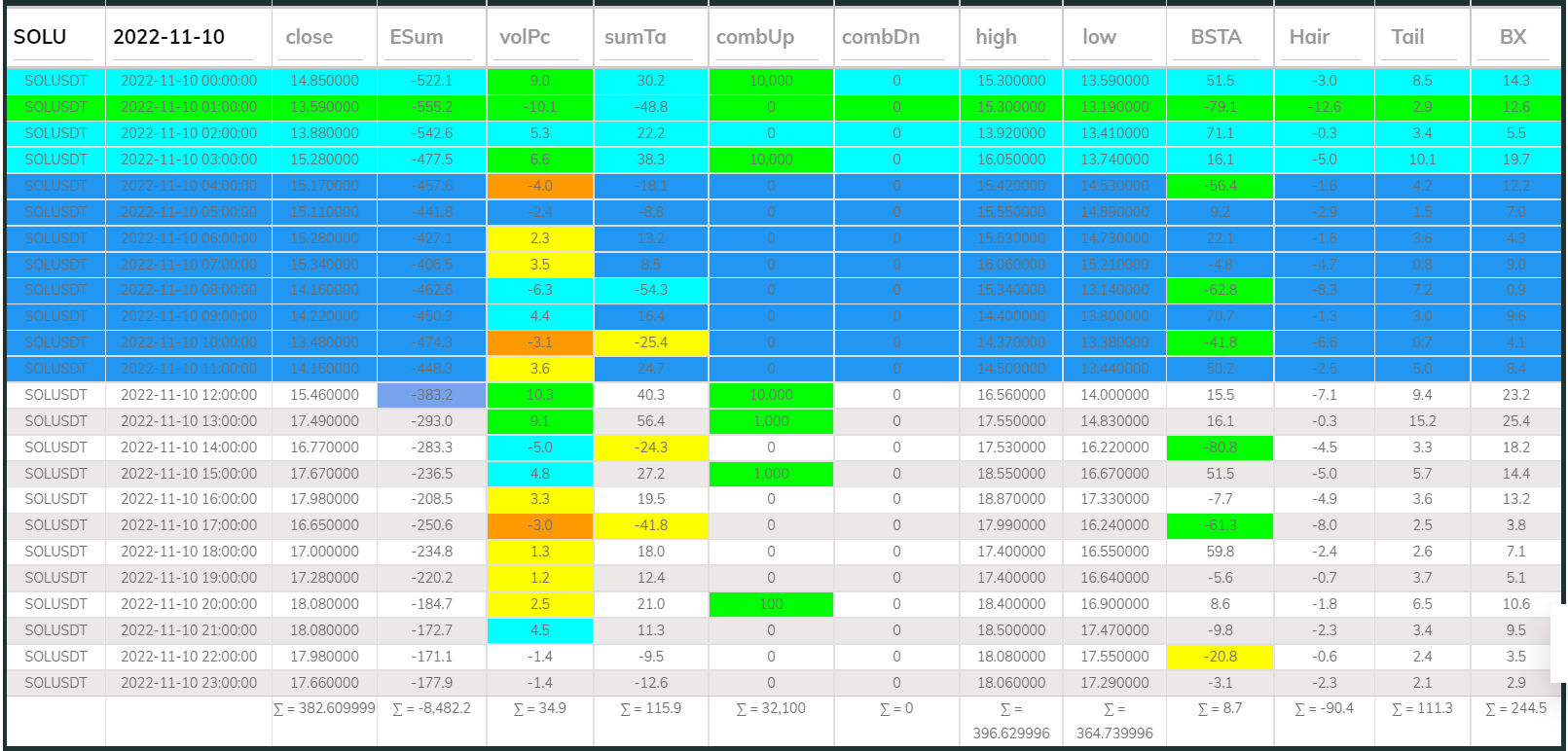Sort by the volPc column header
The image size is (1568, 751).
tap(525, 37)
